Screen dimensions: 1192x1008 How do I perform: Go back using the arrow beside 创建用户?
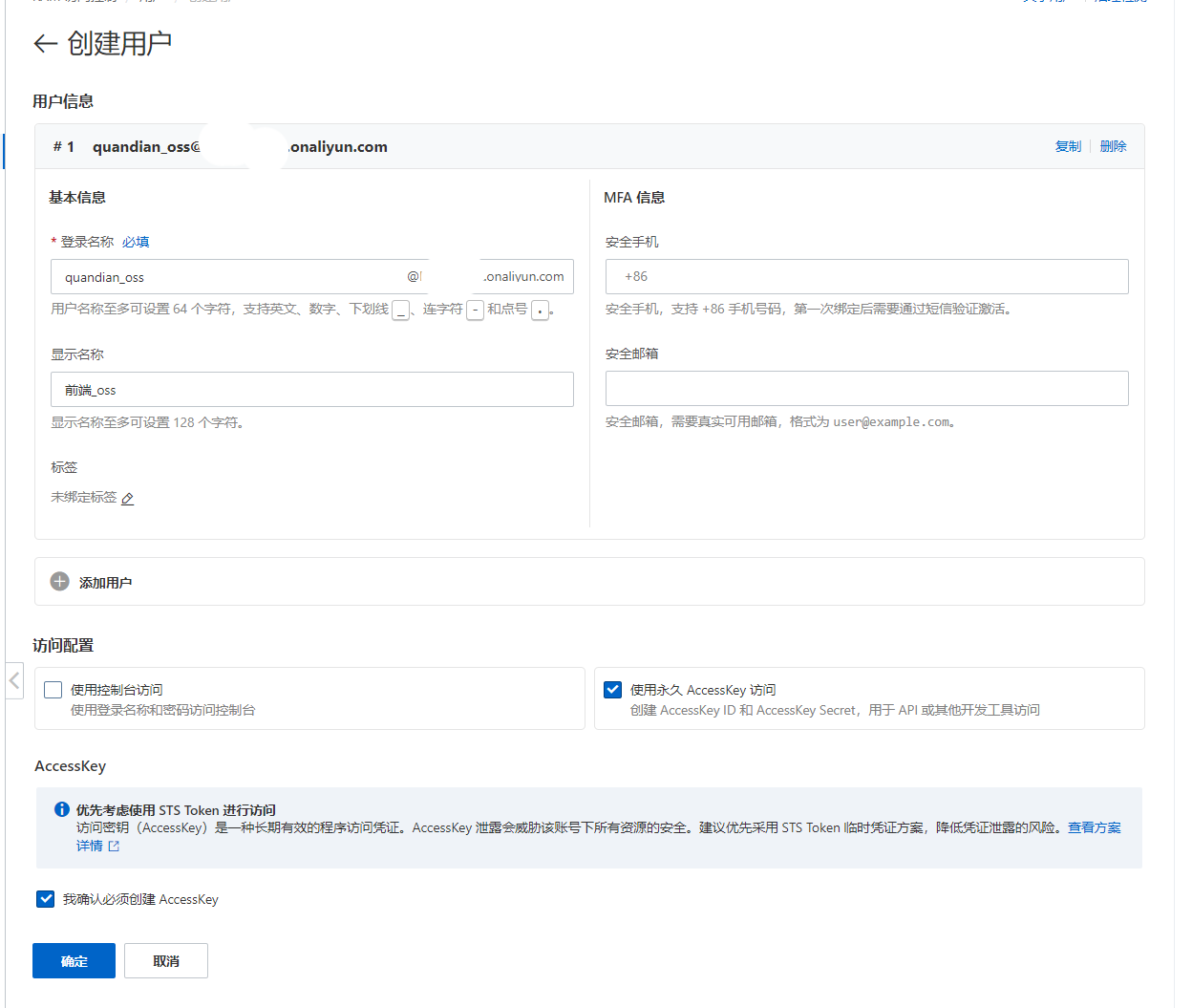click(x=45, y=44)
